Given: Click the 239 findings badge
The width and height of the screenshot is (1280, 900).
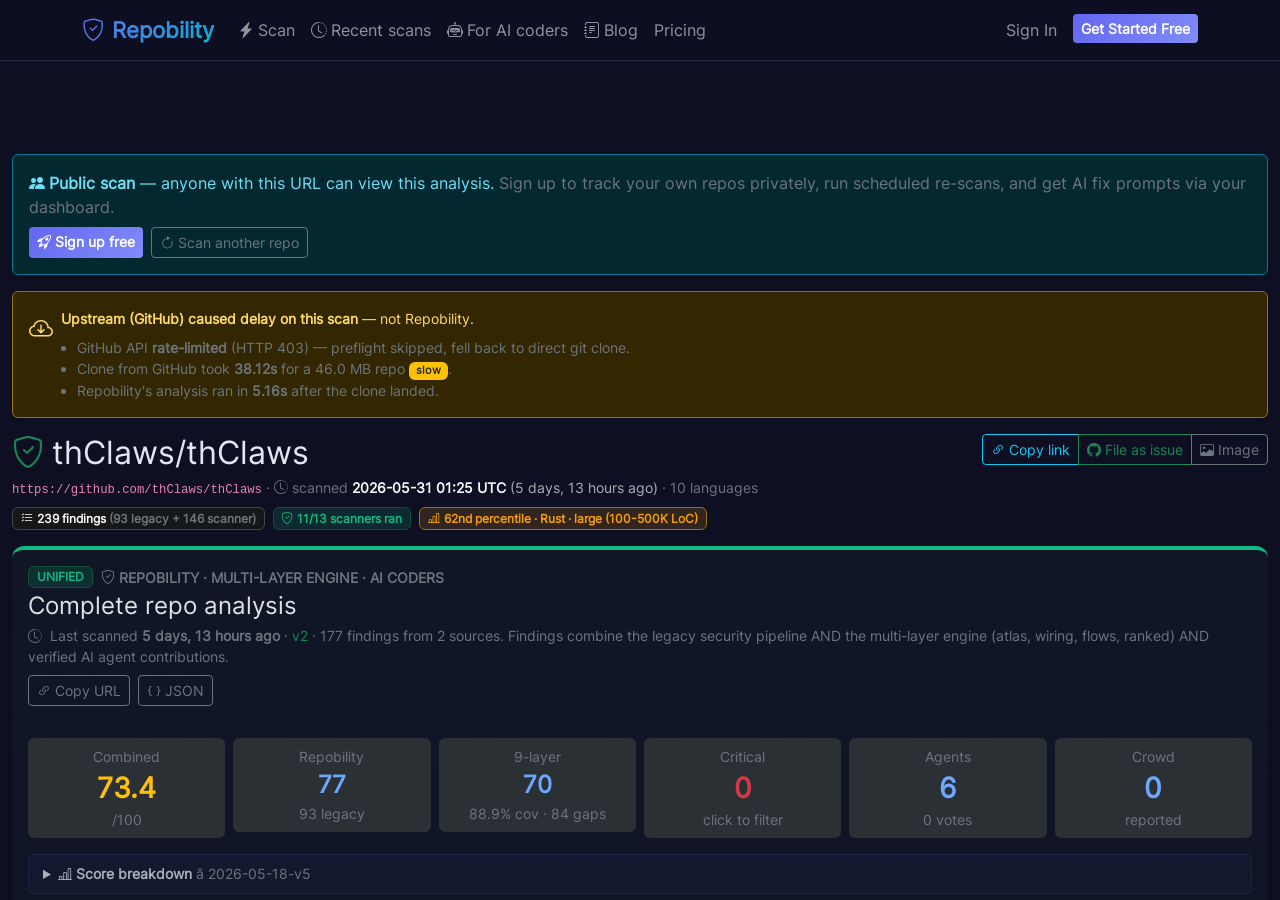Looking at the screenshot, I should (138, 518).
